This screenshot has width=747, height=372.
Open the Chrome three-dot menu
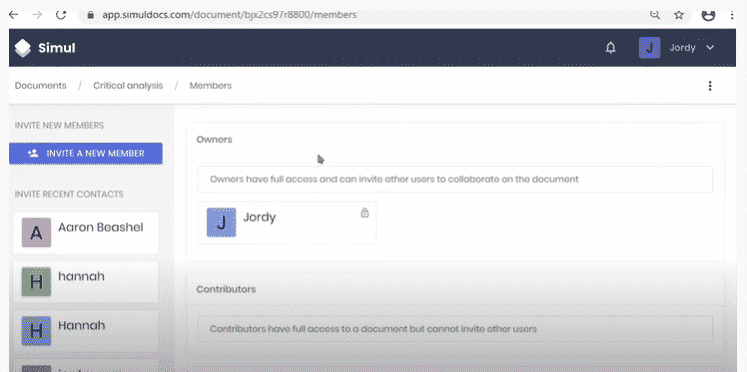click(732, 15)
